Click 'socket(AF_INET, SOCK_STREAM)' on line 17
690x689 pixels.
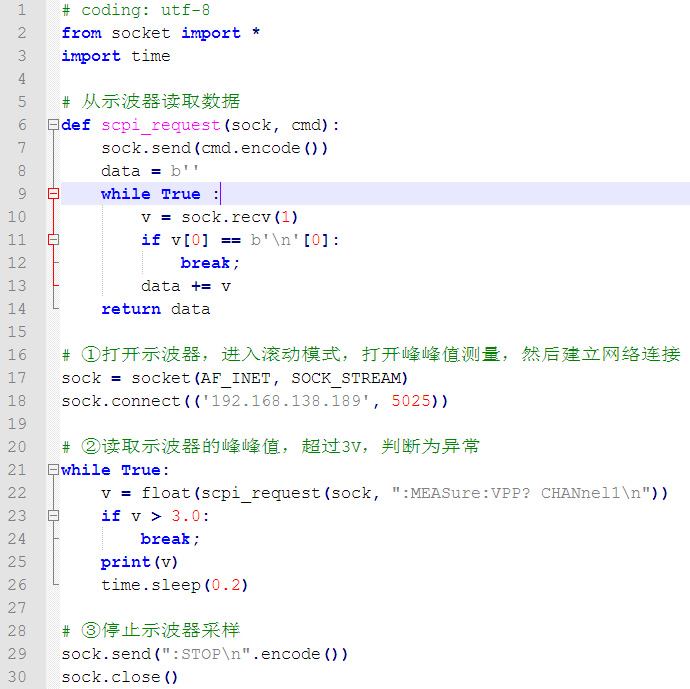270,378
